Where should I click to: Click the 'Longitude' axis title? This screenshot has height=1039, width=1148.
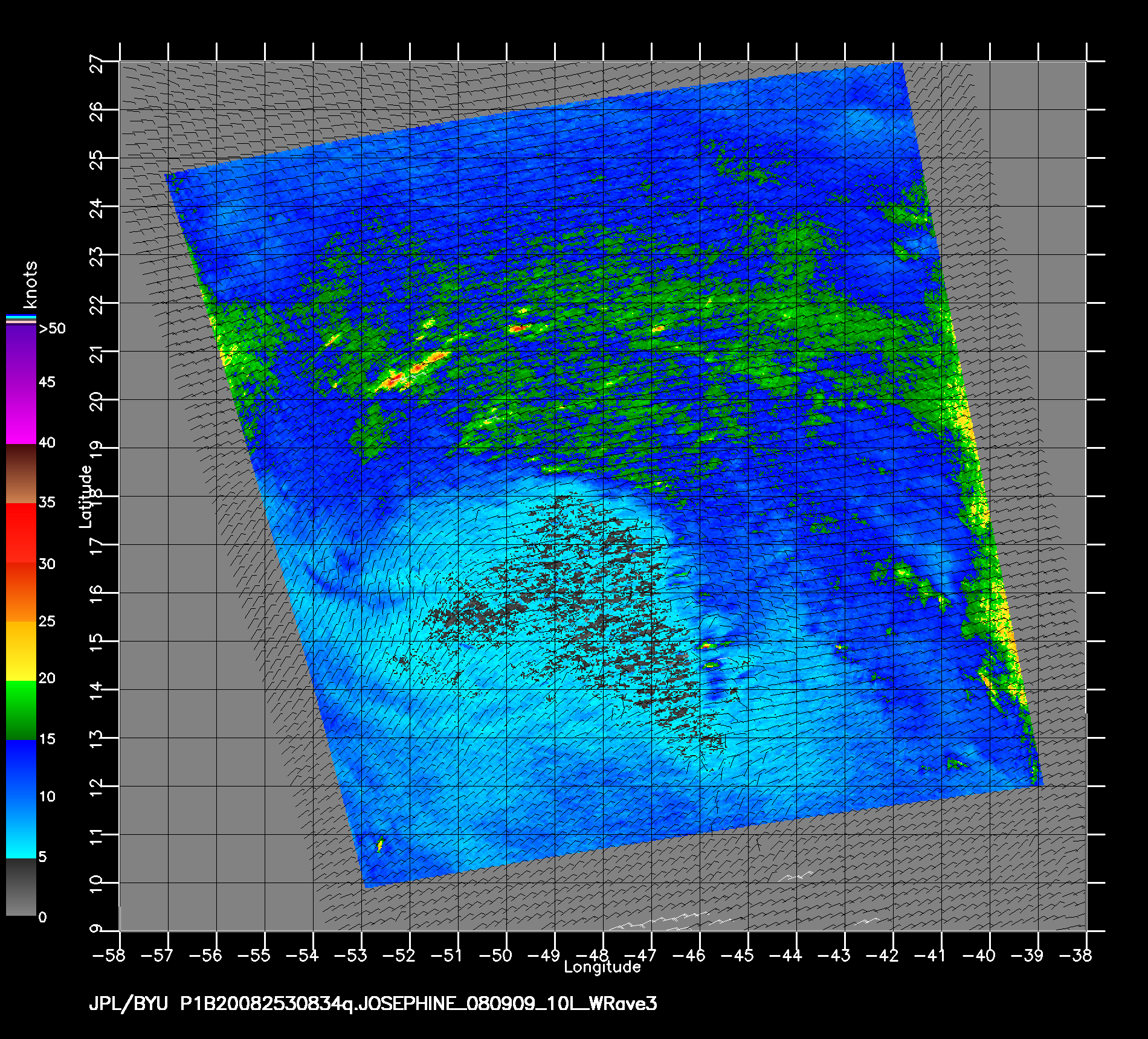[x=602, y=967]
